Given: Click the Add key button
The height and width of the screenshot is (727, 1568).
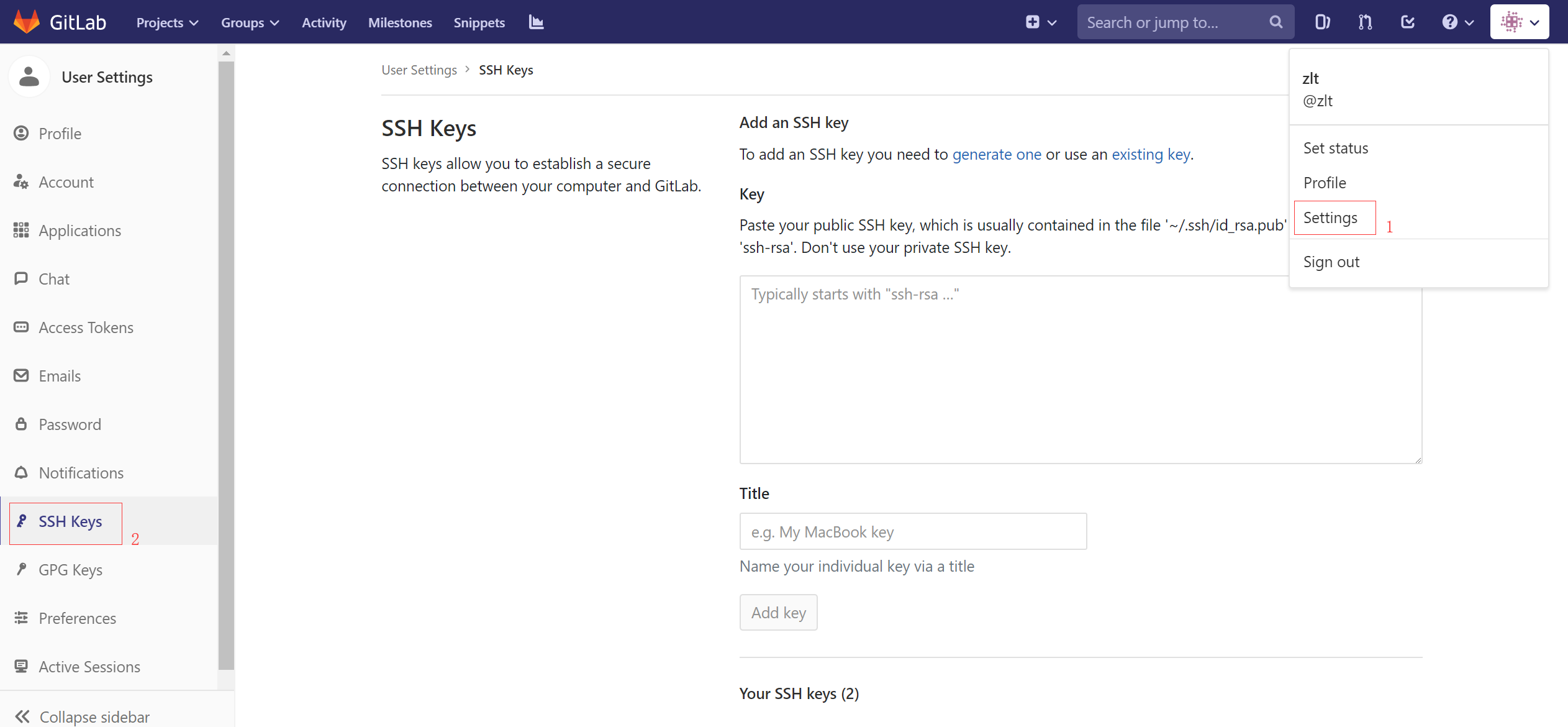Looking at the screenshot, I should coord(778,613).
